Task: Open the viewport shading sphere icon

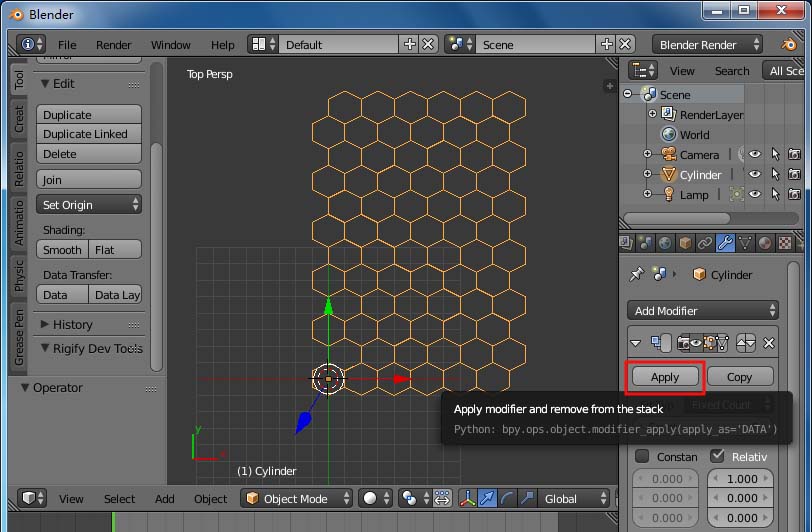Action: point(370,498)
